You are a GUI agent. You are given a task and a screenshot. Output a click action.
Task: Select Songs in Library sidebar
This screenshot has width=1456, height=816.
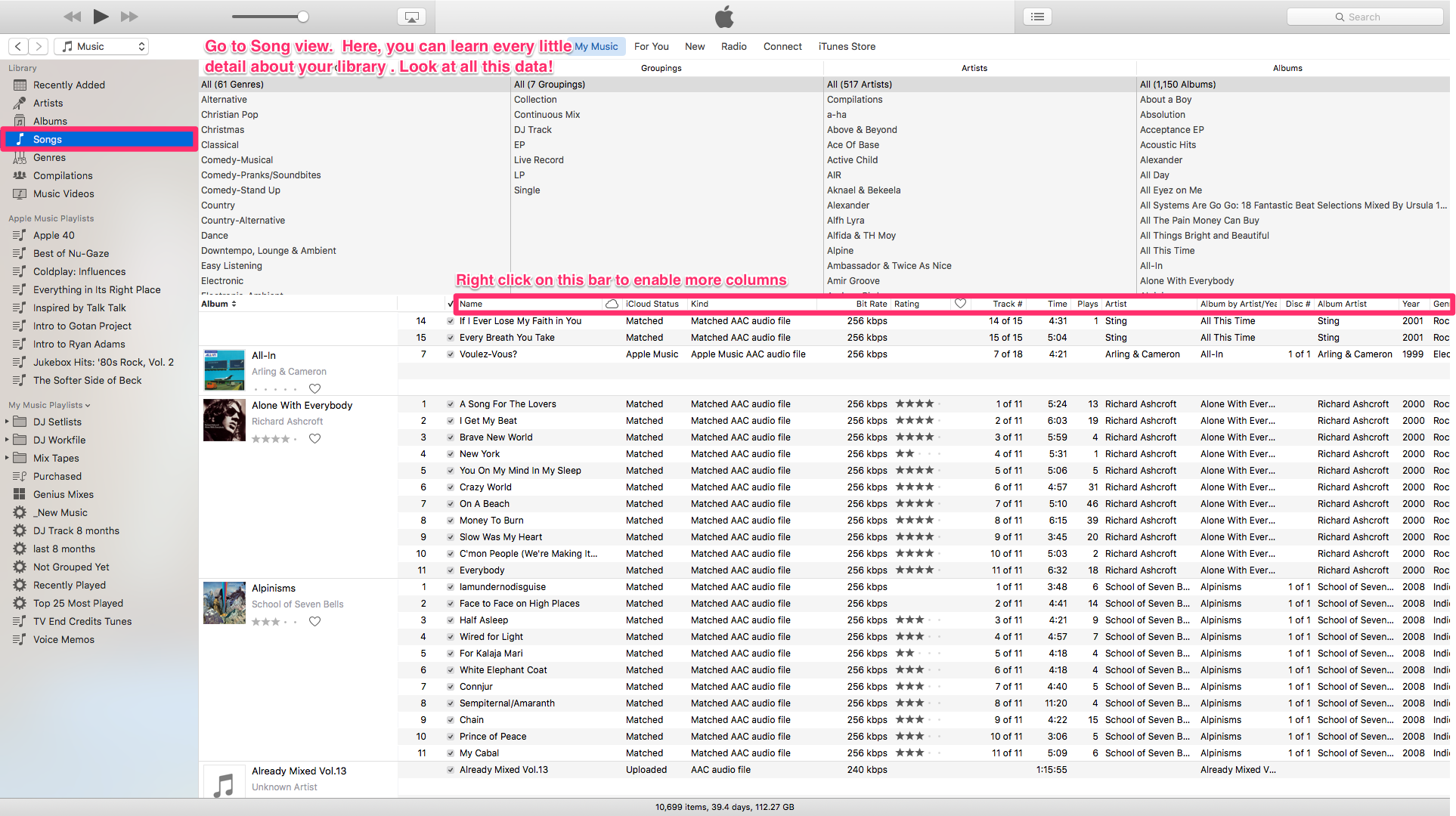tap(99, 140)
